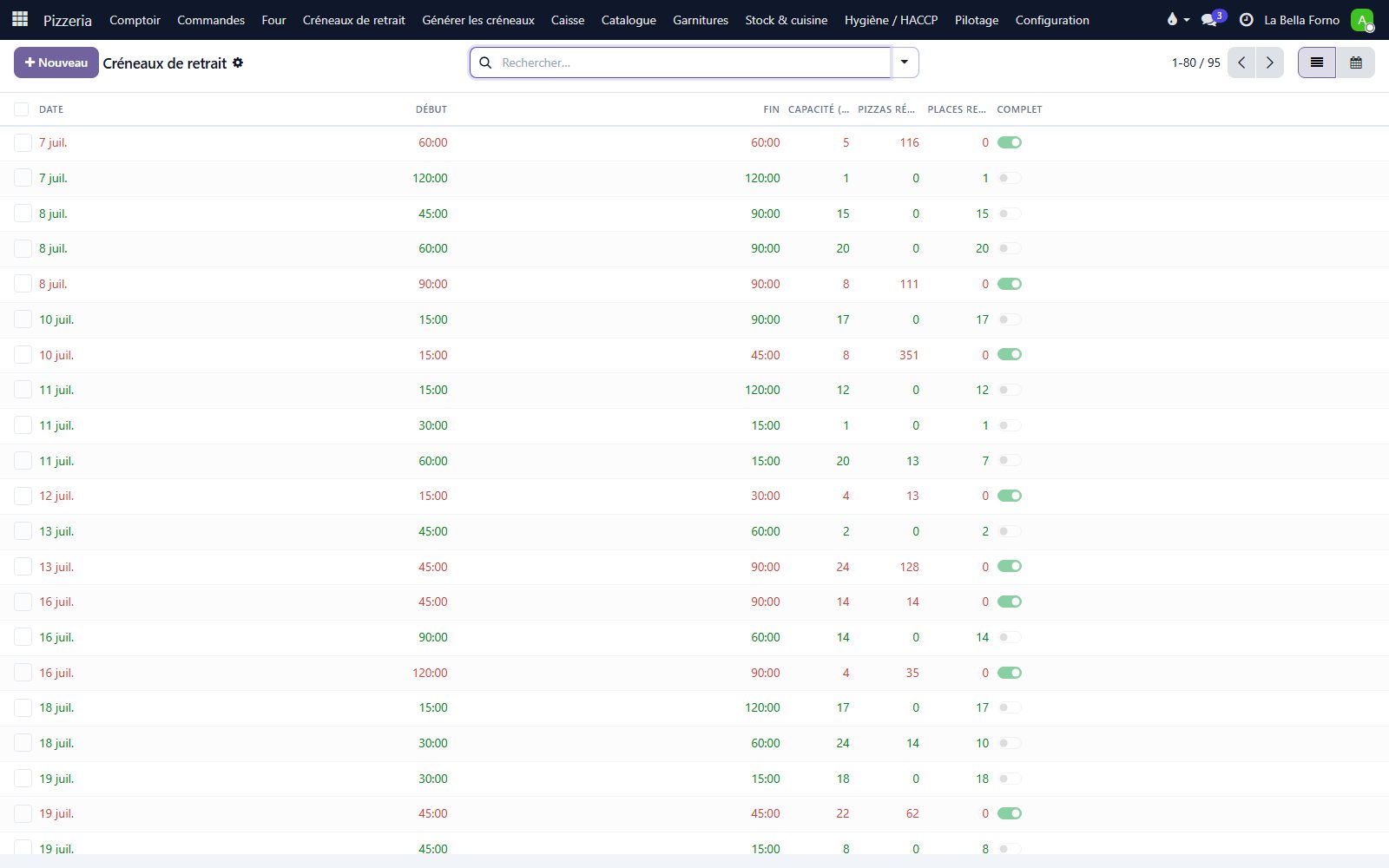1389x868 pixels.
Task: Open the Hygiène / HACCP menu
Action: (x=892, y=19)
